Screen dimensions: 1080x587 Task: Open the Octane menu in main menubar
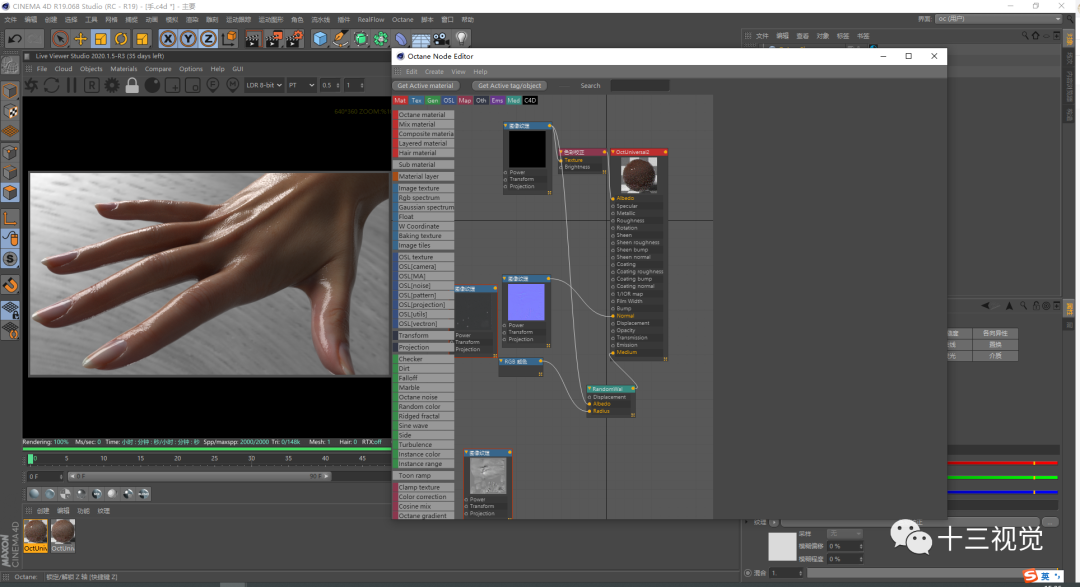[x=402, y=20]
